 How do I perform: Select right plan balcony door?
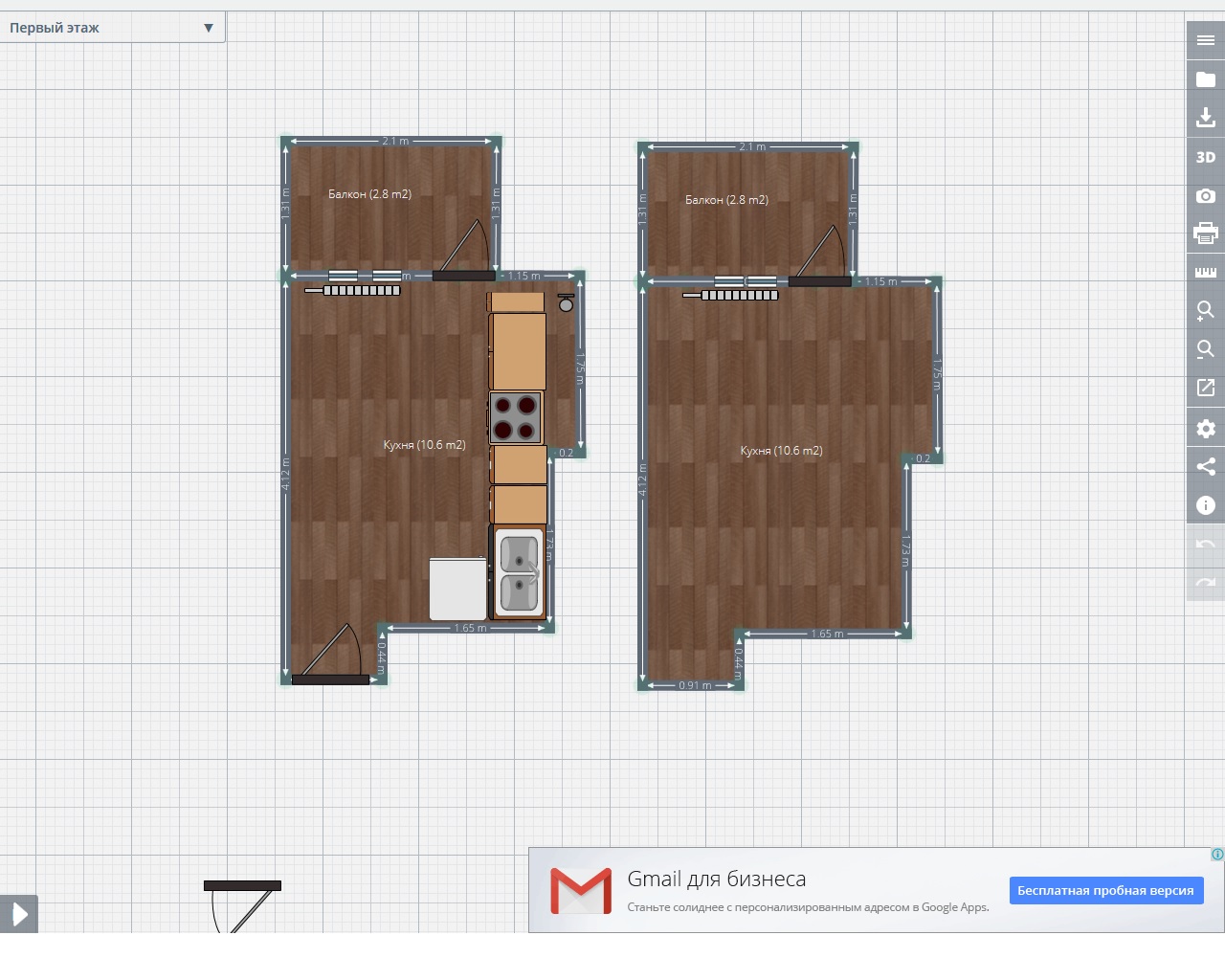pos(820,256)
